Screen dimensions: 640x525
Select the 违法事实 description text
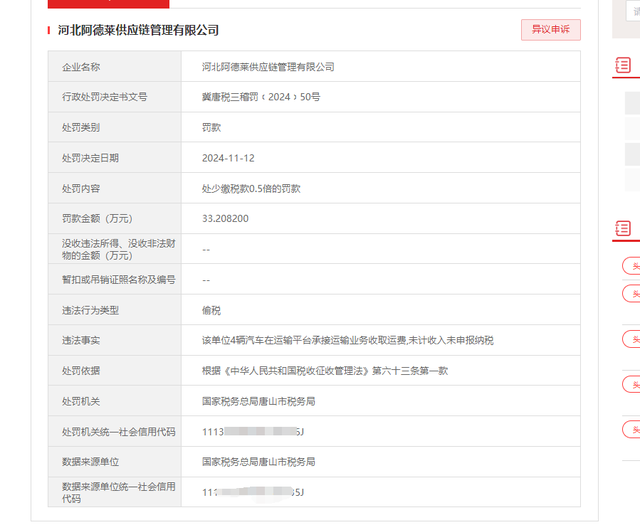[348, 340]
